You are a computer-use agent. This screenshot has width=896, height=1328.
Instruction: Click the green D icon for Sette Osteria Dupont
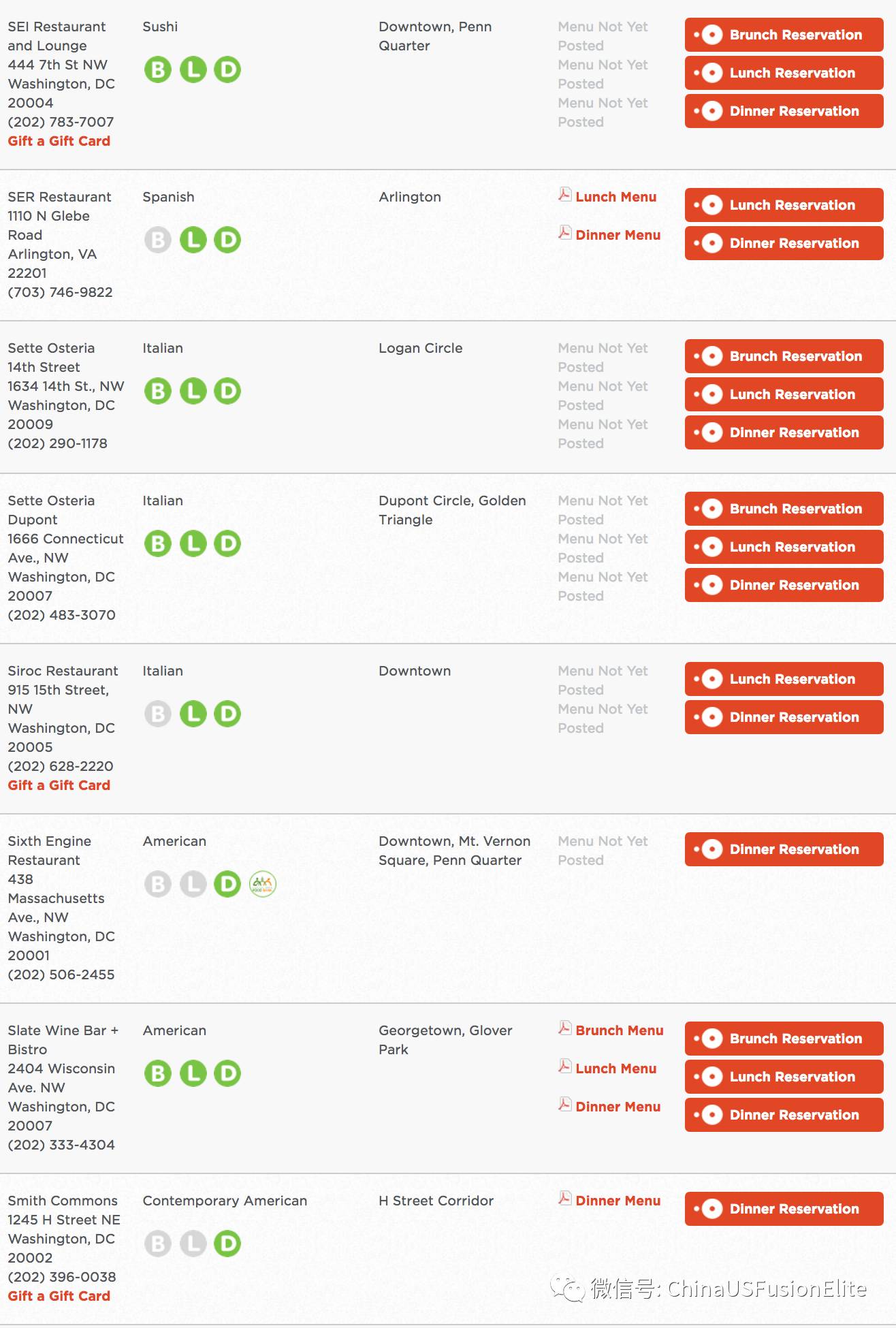[x=227, y=543]
